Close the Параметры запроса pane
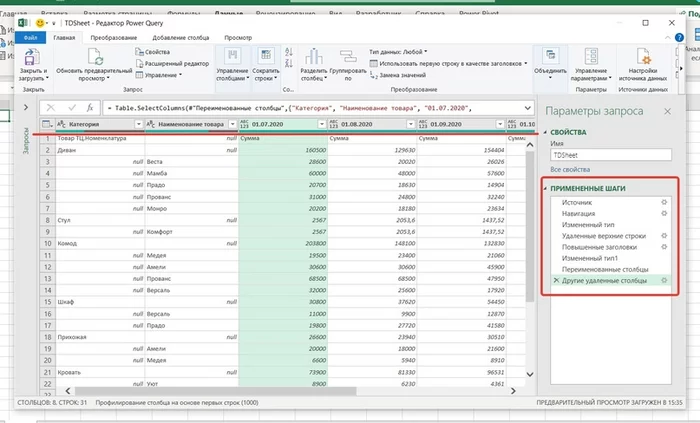The width and height of the screenshot is (700, 423). 667,111
